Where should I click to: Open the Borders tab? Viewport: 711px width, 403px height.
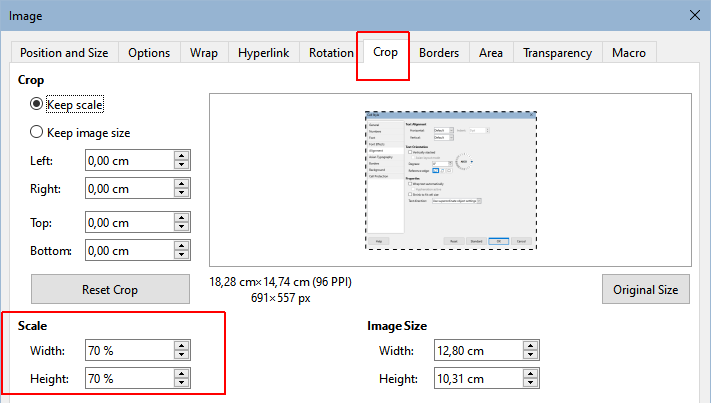pos(439,53)
